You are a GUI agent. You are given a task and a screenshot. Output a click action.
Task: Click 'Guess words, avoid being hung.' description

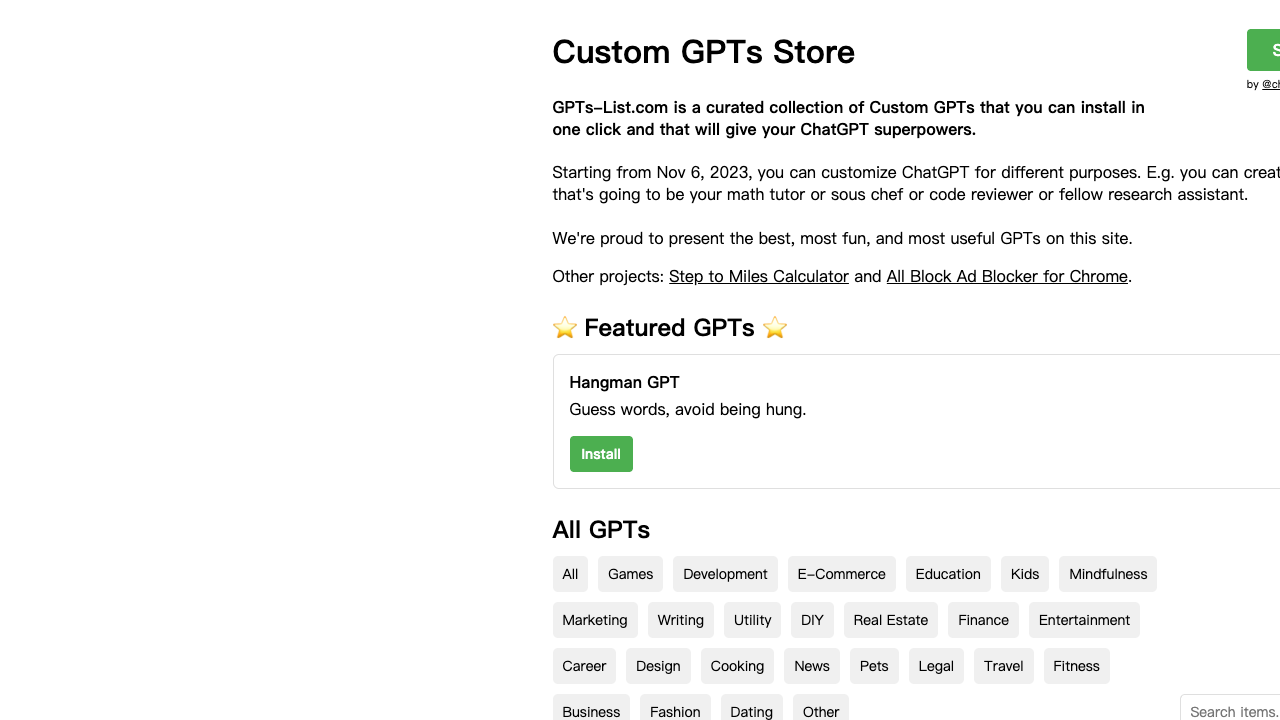point(687,409)
